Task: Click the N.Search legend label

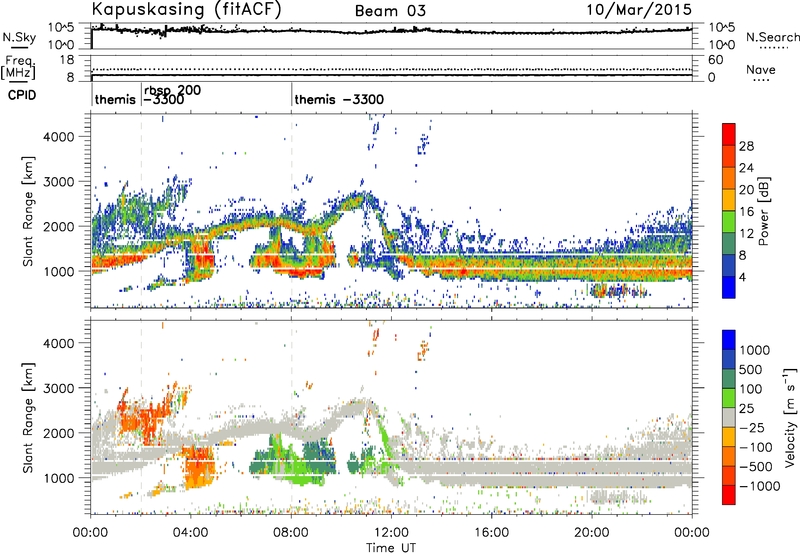Action: click(x=773, y=37)
